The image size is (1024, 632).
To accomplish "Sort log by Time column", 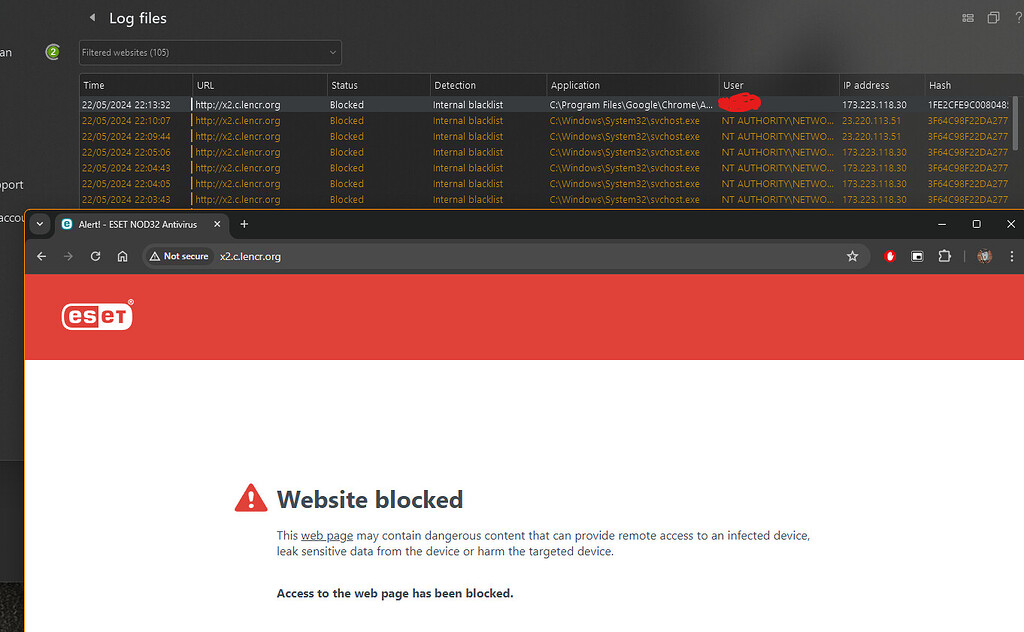I will click(x=136, y=86).
